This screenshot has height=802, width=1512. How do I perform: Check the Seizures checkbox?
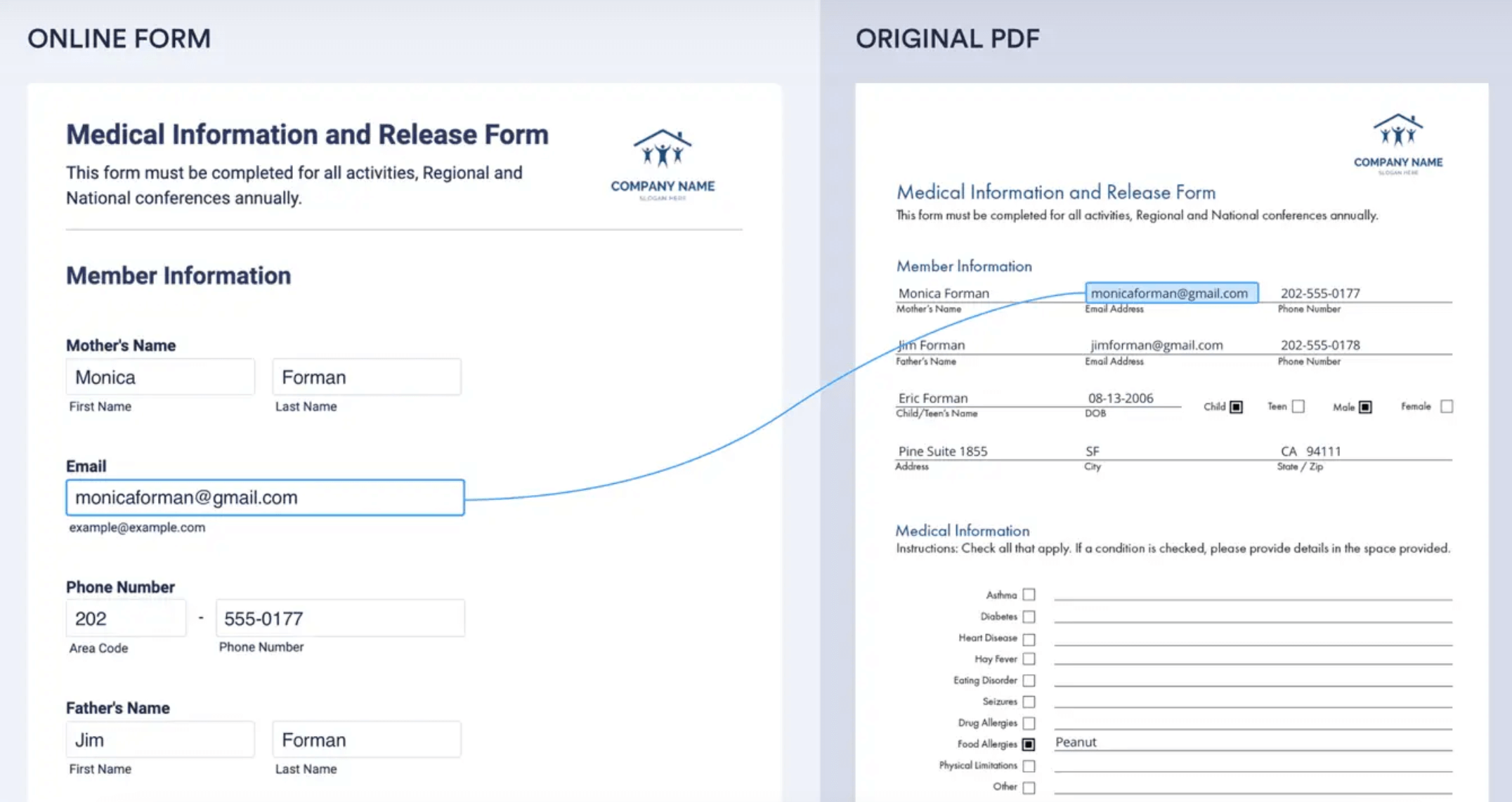[1029, 702]
